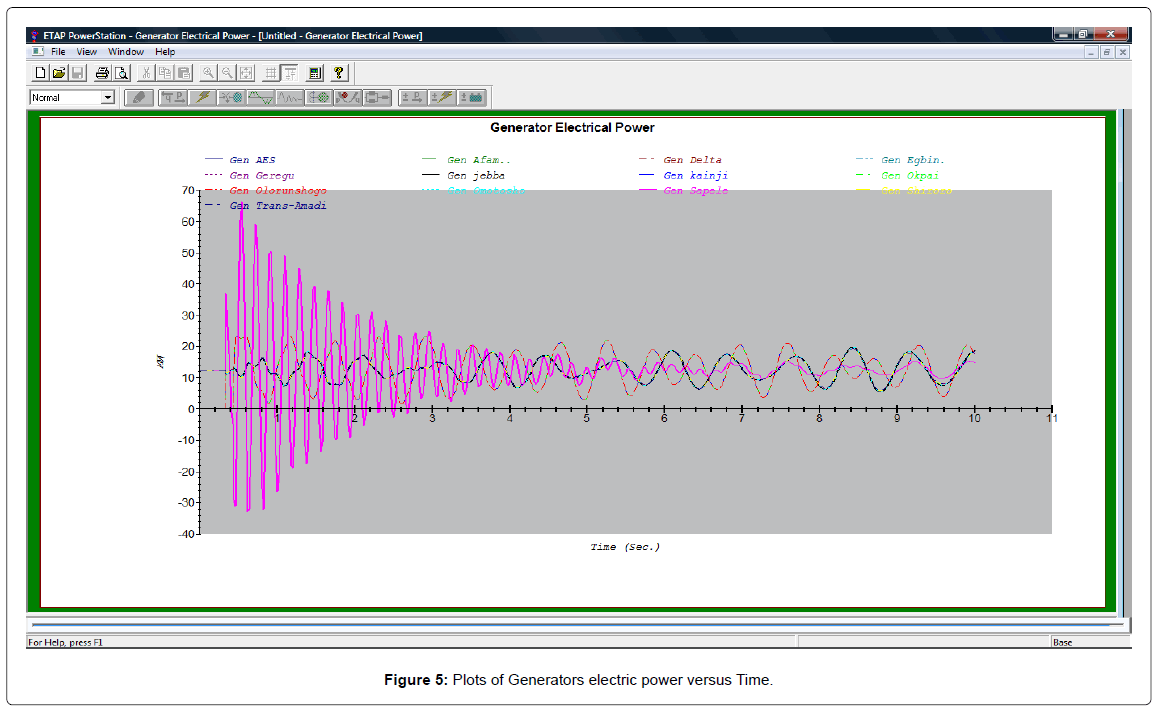1157x711 pixels.
Task: Click the yellow question mark Help icon
Action: (x=339, y=72)
